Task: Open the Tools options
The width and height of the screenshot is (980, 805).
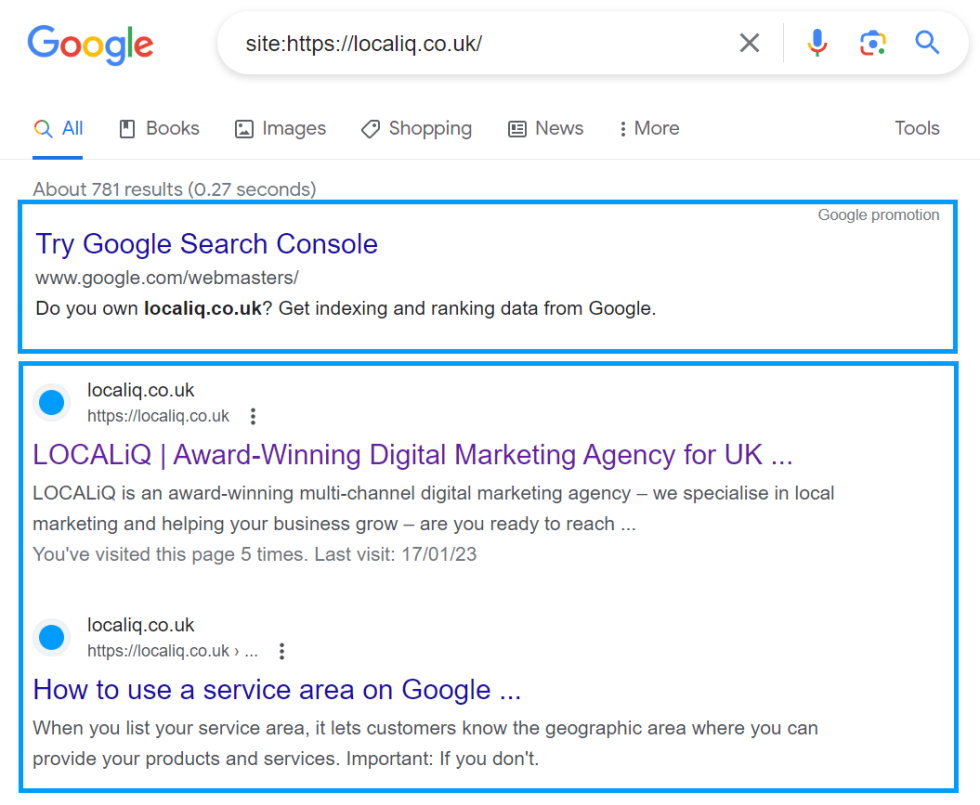Action: tap(916, 128)
